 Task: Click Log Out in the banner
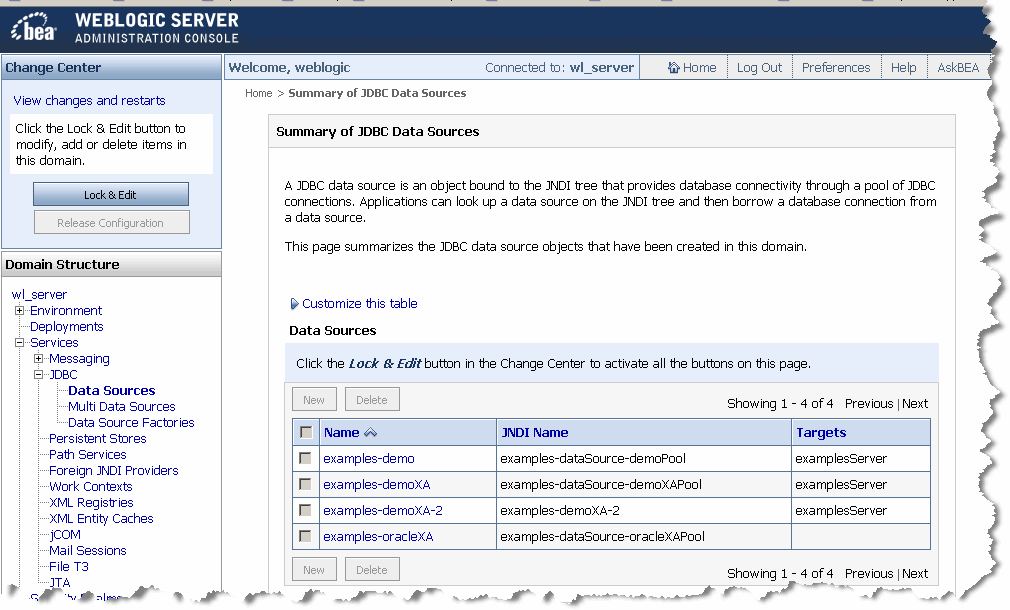pos(759,67)
